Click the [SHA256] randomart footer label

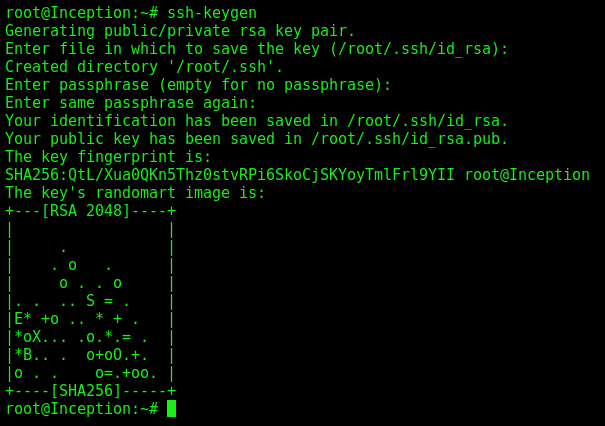pos(86,391)
